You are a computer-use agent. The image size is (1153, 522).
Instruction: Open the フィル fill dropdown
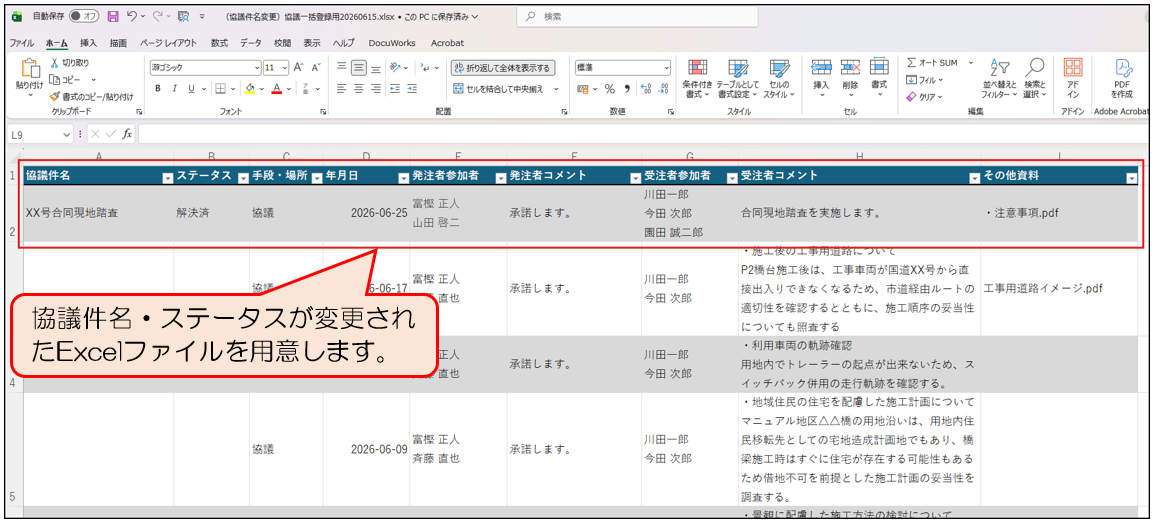[x=925, y=79]
